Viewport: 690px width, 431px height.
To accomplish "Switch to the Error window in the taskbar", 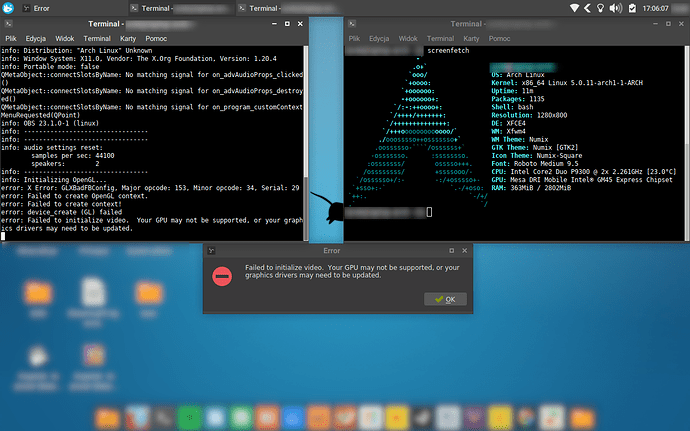I will point(40,8).
